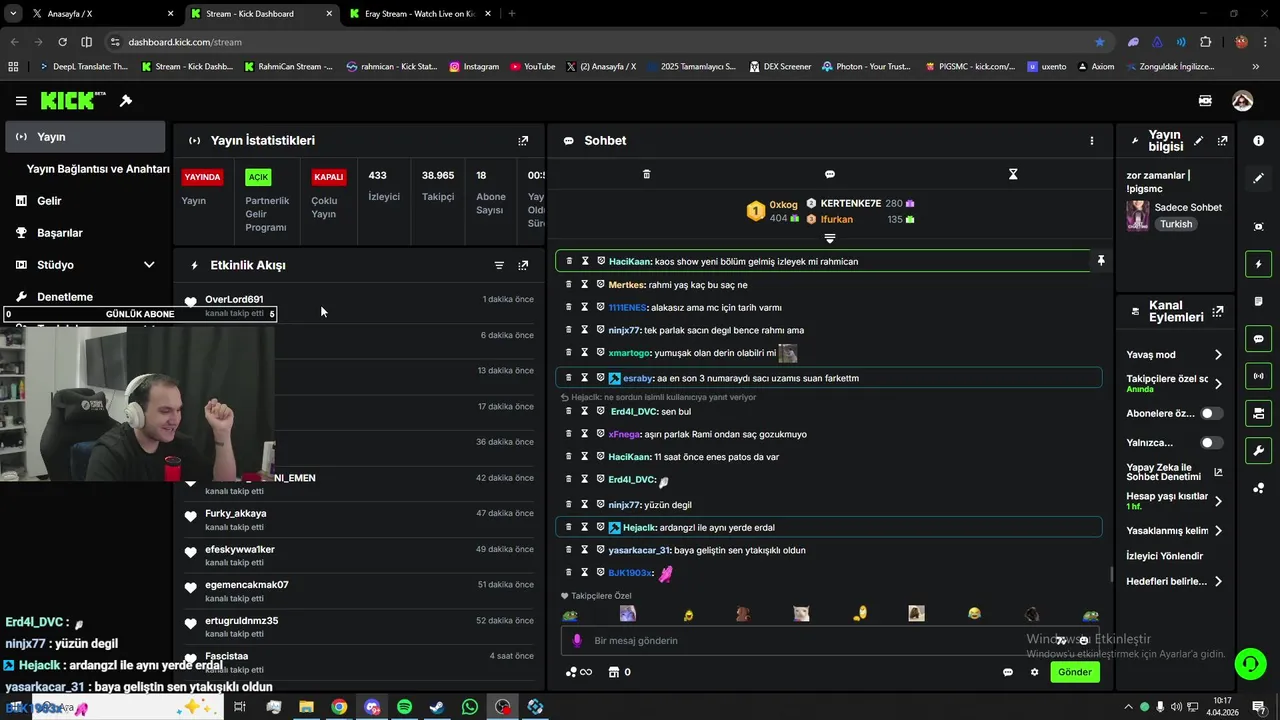Expand Hedefleri belirle option
This screenshot has height=720, width=1280.
tap(1218, 582)
